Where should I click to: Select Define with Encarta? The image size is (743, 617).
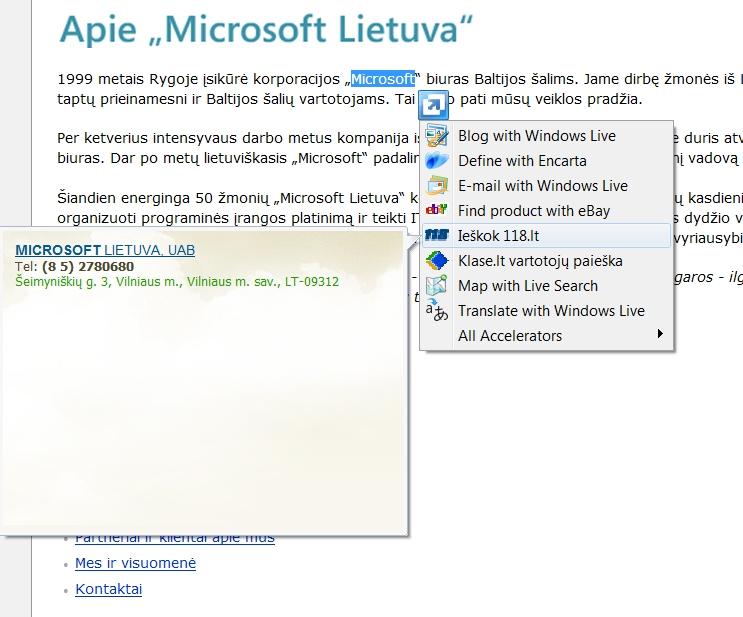coord(546,161)
